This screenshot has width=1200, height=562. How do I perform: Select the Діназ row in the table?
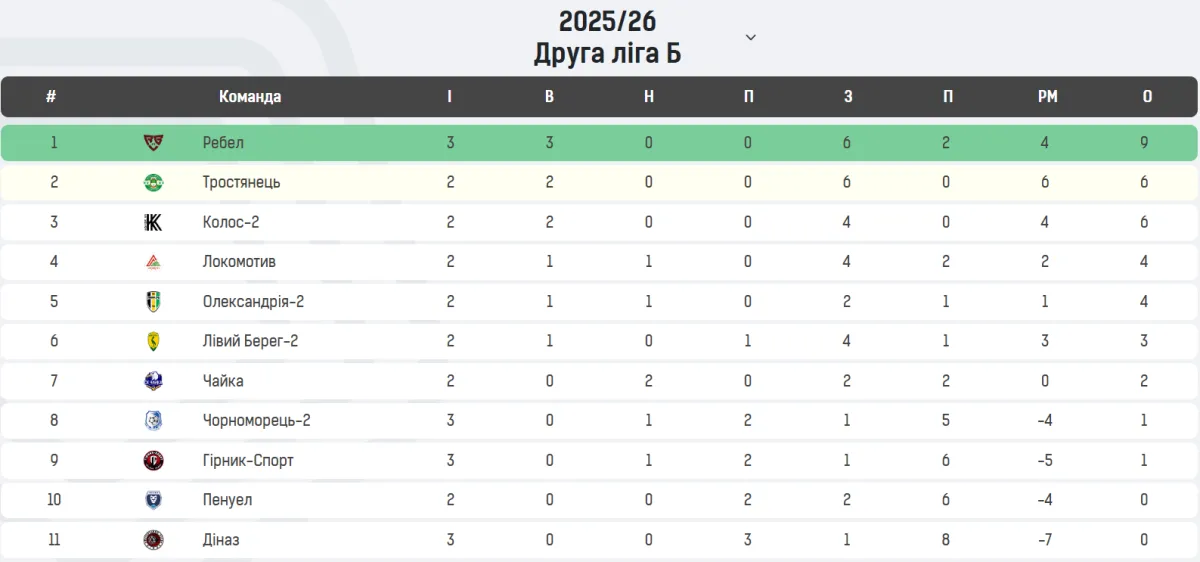click(599, 540)
